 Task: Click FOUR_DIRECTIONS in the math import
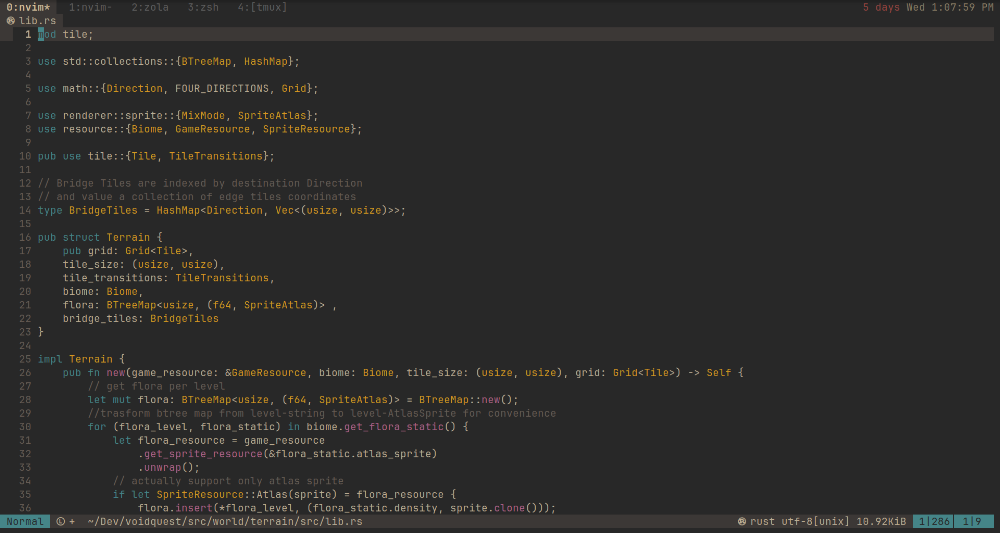click(x=221, y=89)
